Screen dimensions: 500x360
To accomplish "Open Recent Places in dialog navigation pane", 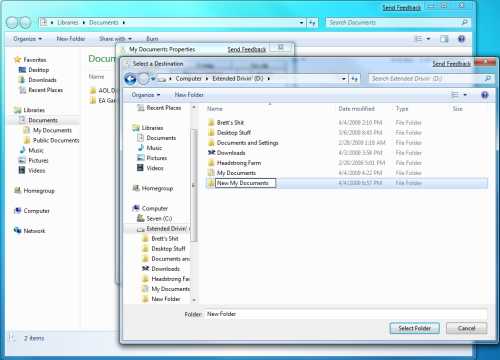I will (x=164, y=108).
